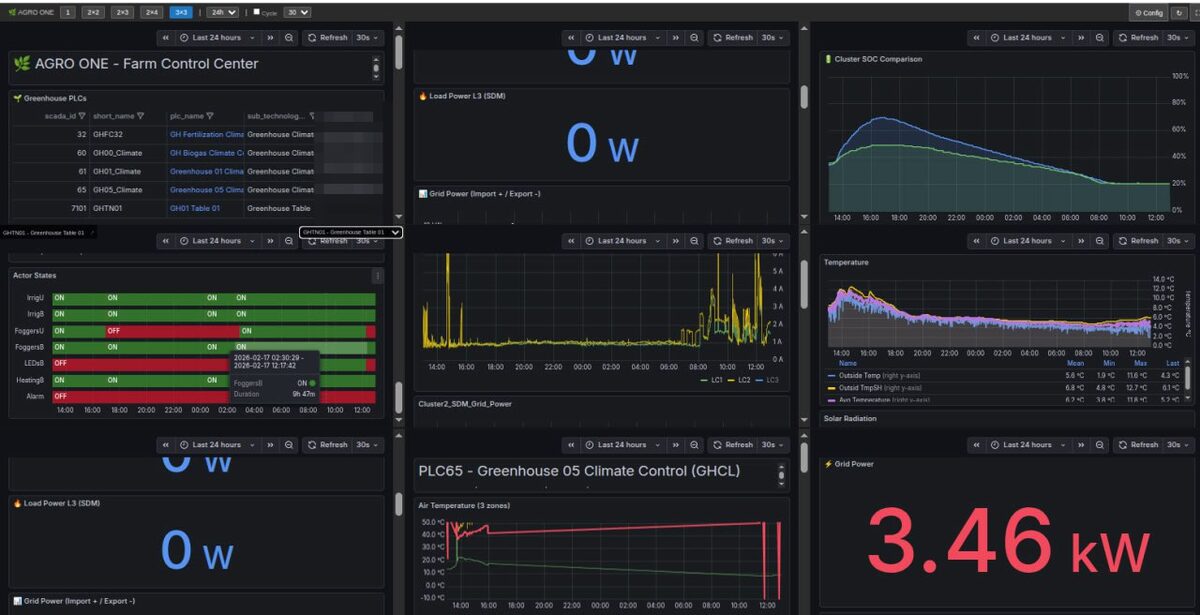Zoom out time range above Actor States panel
Screen dimensions: 1200x615
289,241
